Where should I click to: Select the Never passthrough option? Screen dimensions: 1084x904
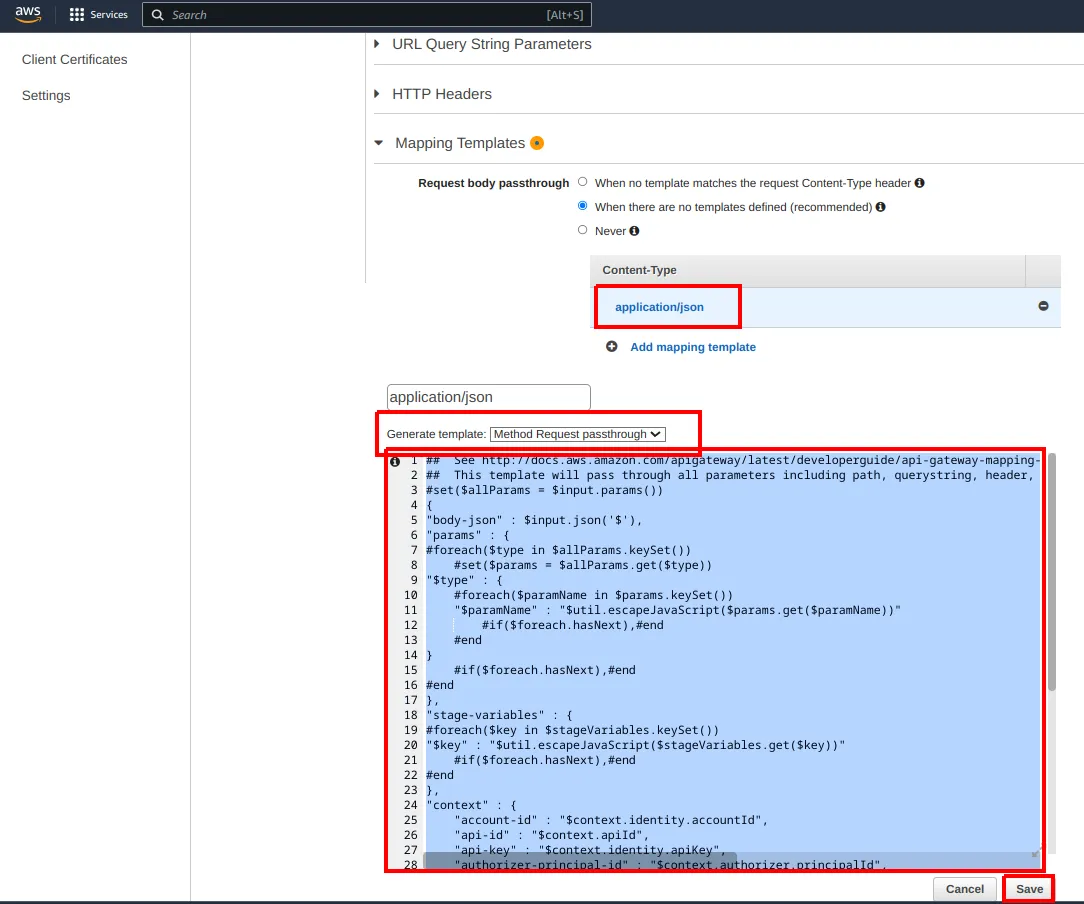click(583, 230)
